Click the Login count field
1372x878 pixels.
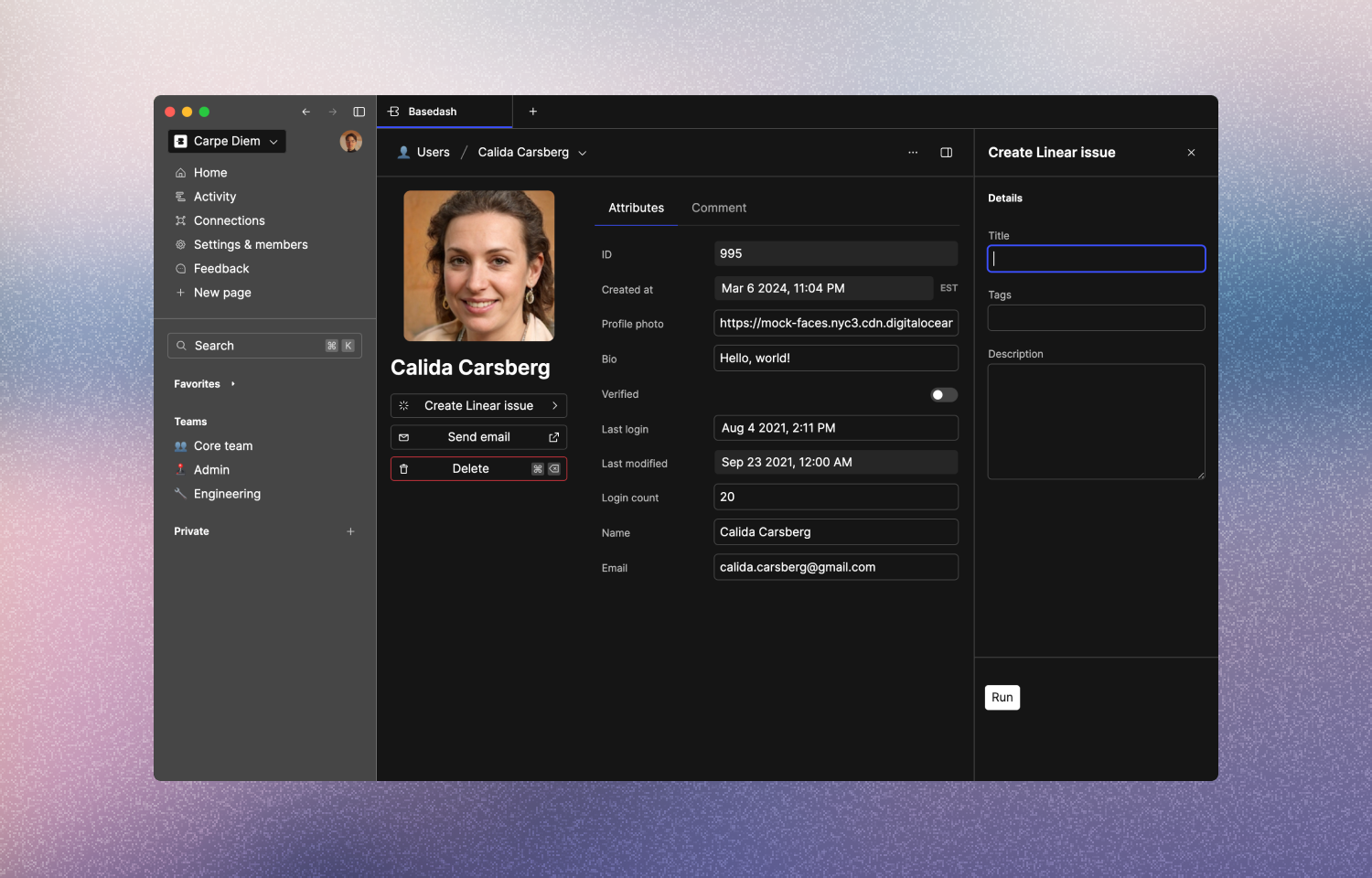836,497
